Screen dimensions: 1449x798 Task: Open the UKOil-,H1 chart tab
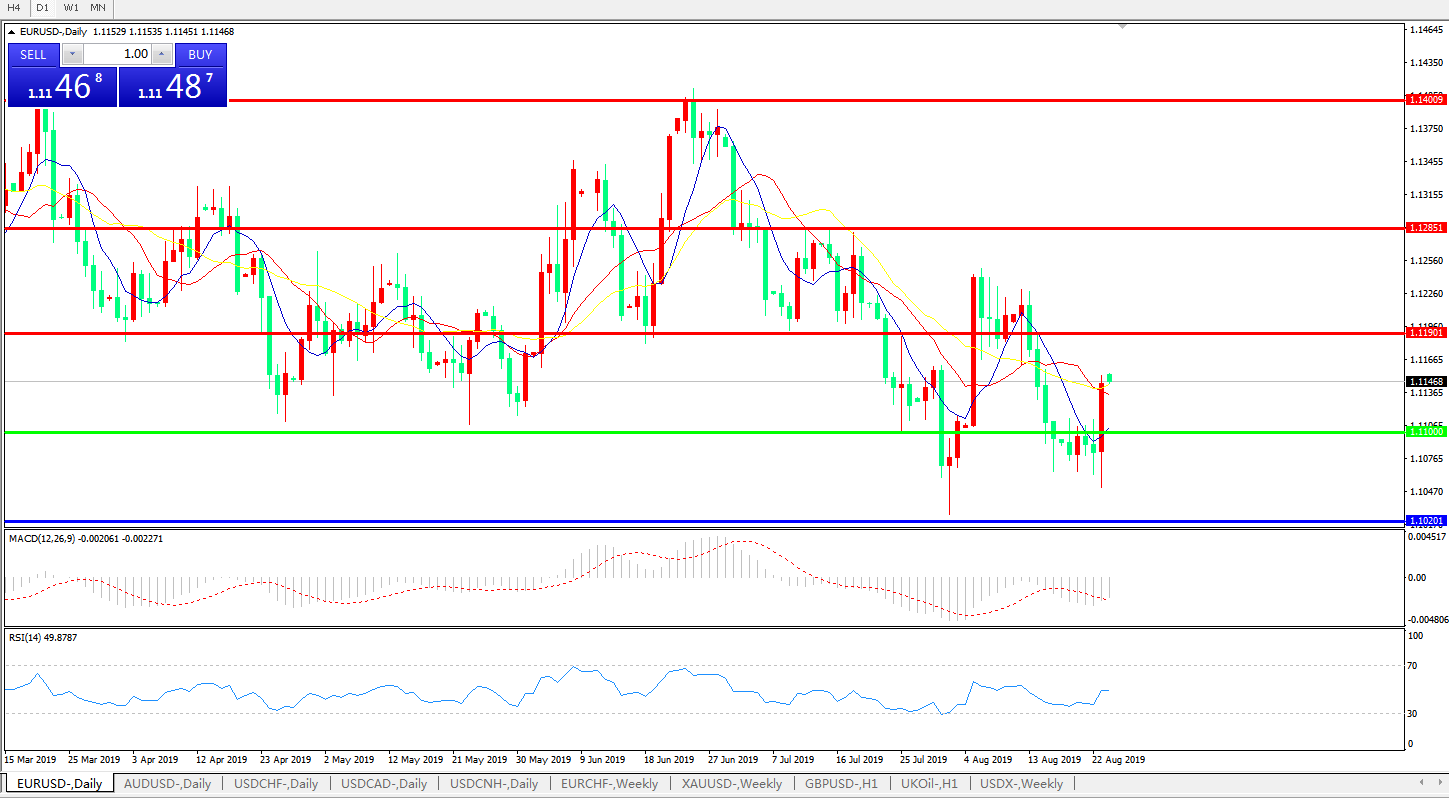pos(928,784)
